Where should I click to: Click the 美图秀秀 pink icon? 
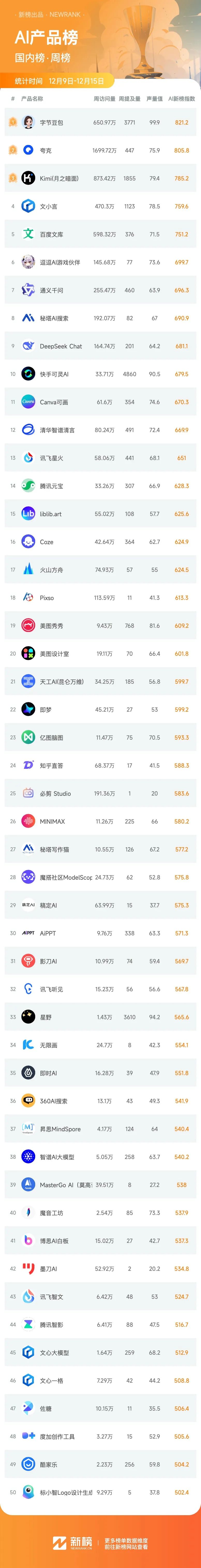[x=28, y=626]
